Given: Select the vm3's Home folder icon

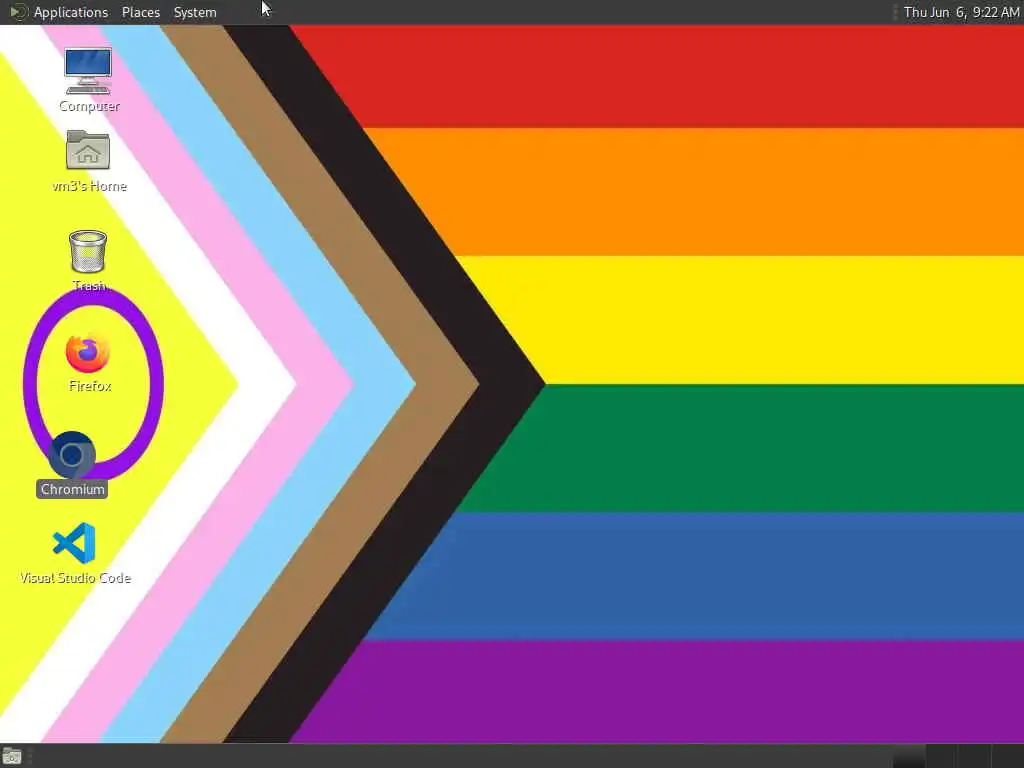Looking at the screenshot, I should (x=88, y=150).
